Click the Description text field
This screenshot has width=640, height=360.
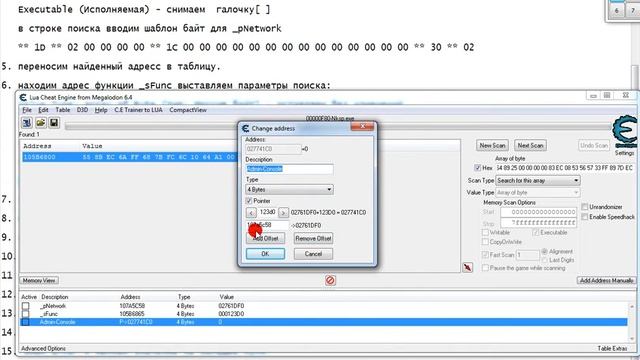(289, 169)
